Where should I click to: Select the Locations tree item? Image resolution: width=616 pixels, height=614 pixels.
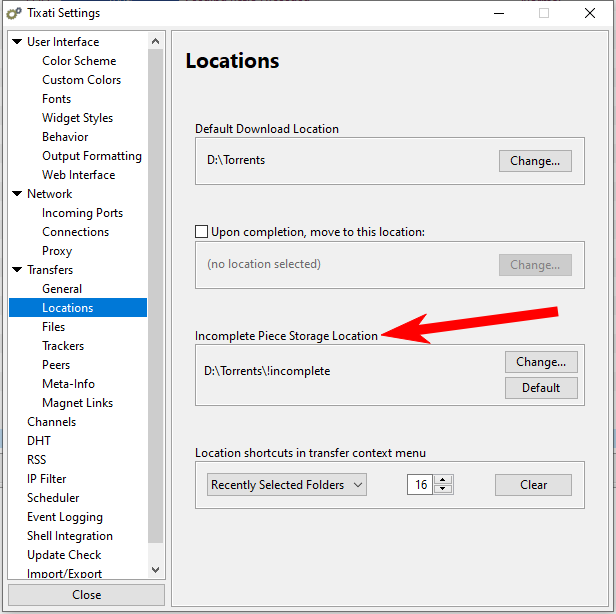[78, 308]
